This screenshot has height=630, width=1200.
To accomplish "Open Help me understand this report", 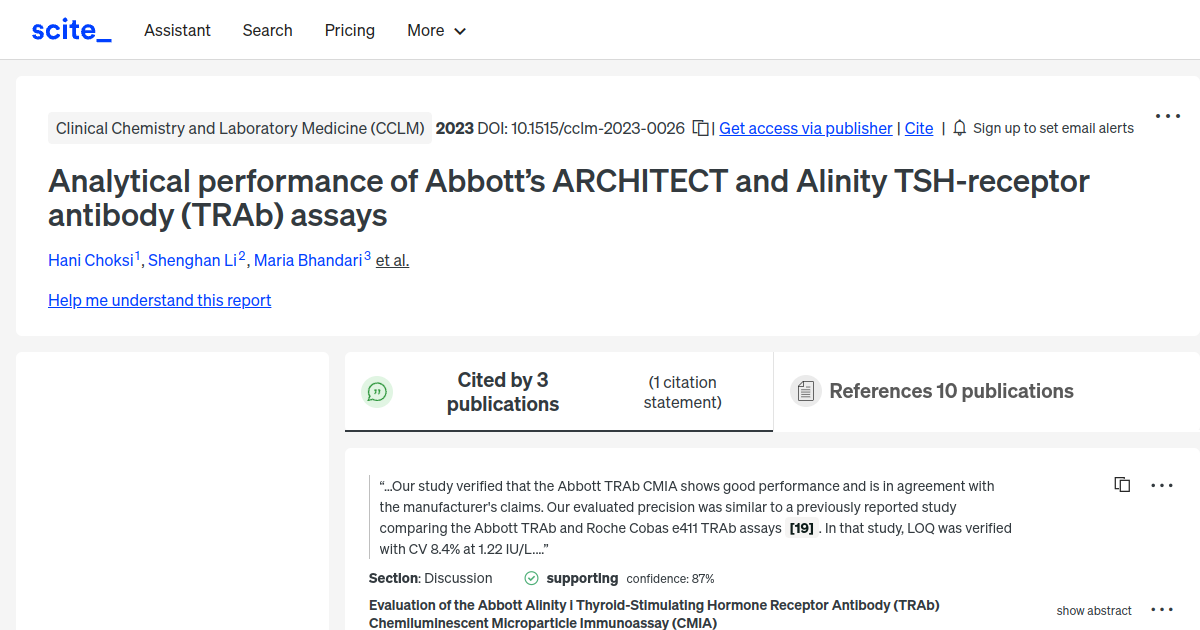I will (x=159, y=300).
